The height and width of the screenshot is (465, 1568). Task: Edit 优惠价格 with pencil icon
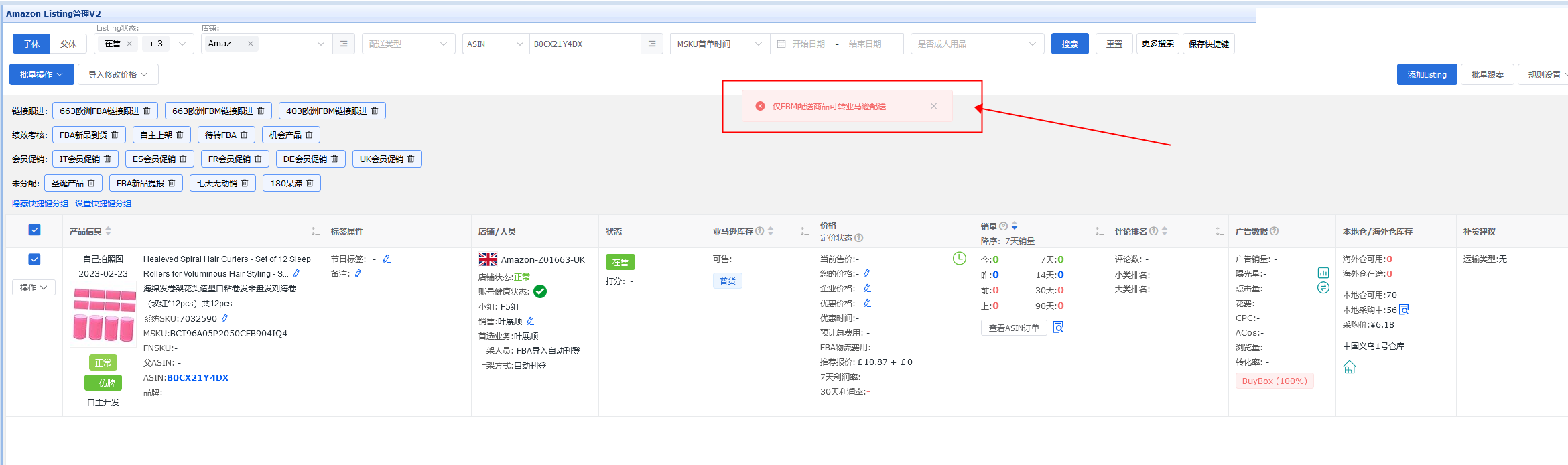coord(867,303)
